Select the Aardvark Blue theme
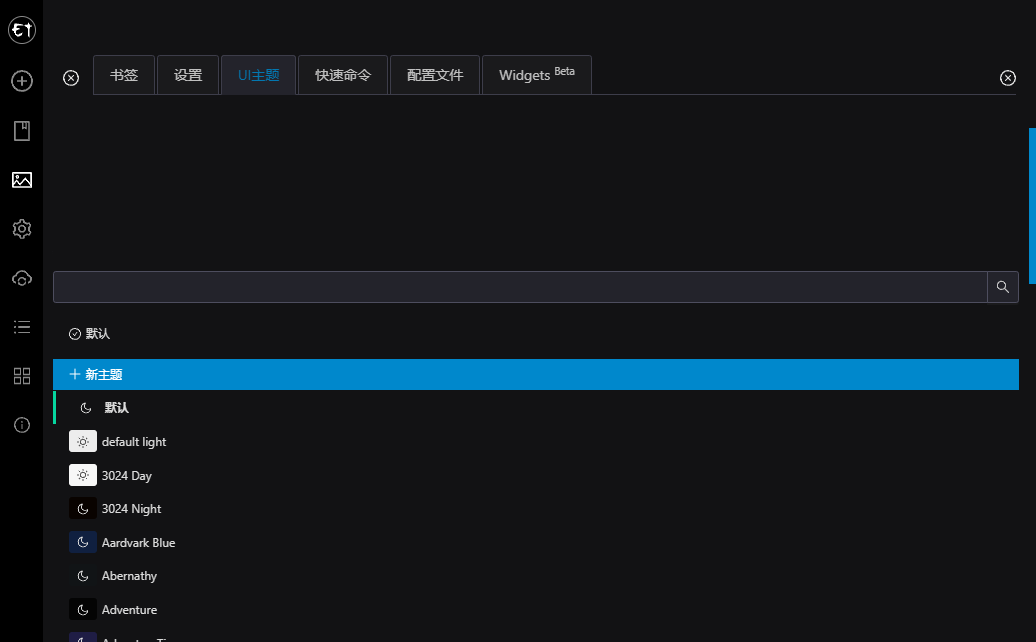Screen dimensions: 1036x642 (138, 542)
